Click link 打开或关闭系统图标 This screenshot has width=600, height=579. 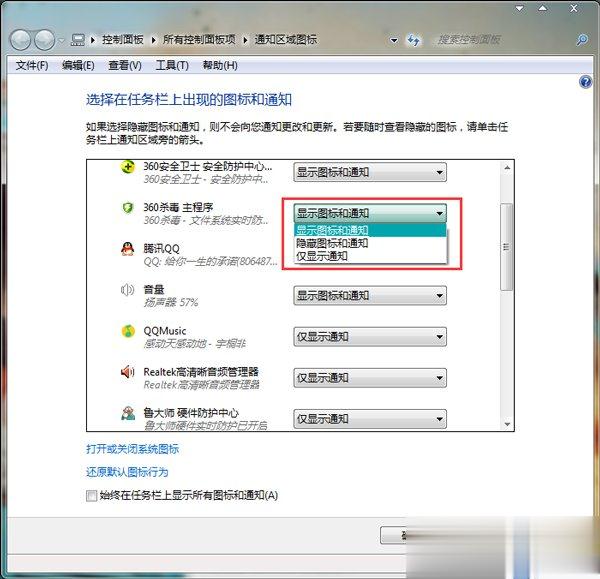click(133, 449)
